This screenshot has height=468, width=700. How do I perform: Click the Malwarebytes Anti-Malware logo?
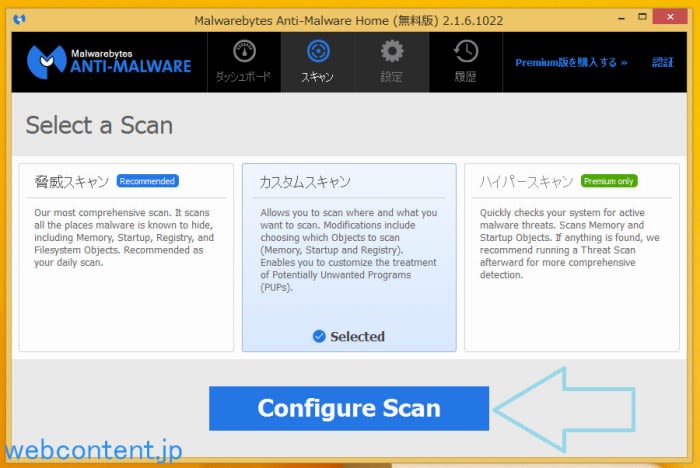click(109, 61)
